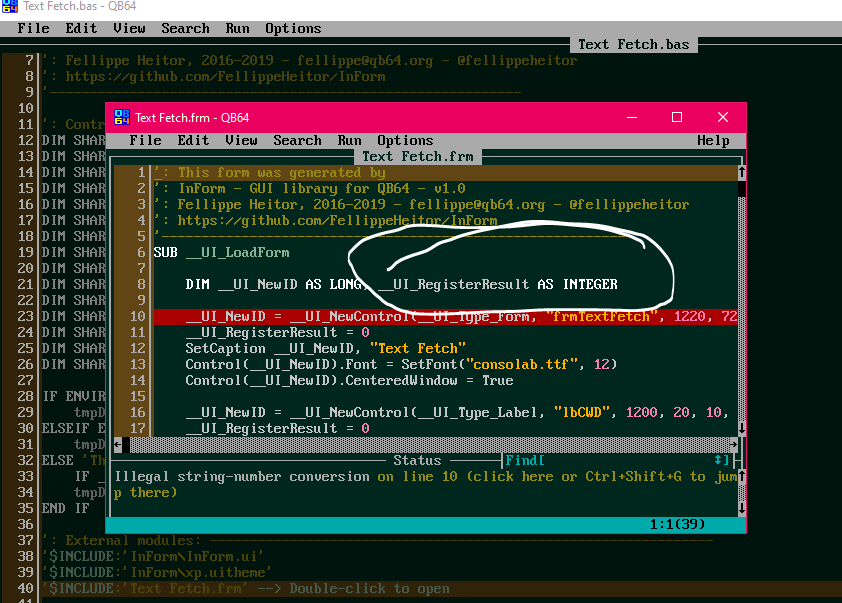This screenshot has width=842, height=603.
Task: Click the highlighted red error line 10
Action: tap(445, 316)
